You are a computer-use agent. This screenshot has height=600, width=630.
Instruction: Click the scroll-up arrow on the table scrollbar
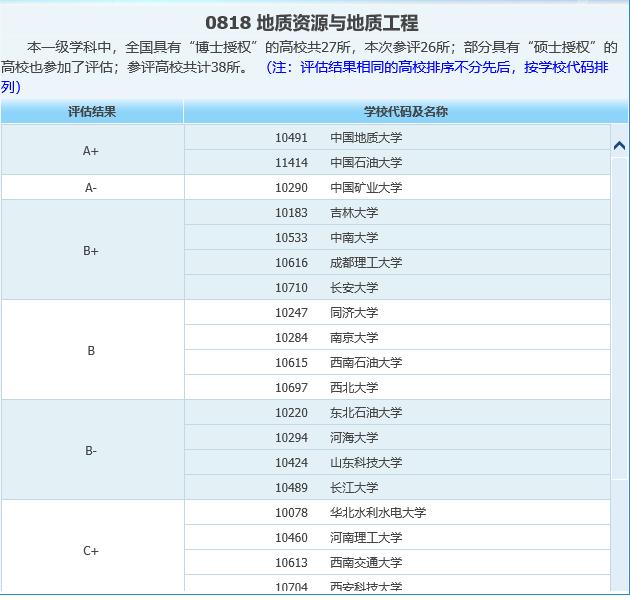pyautogui.click(x=619, y=145)
